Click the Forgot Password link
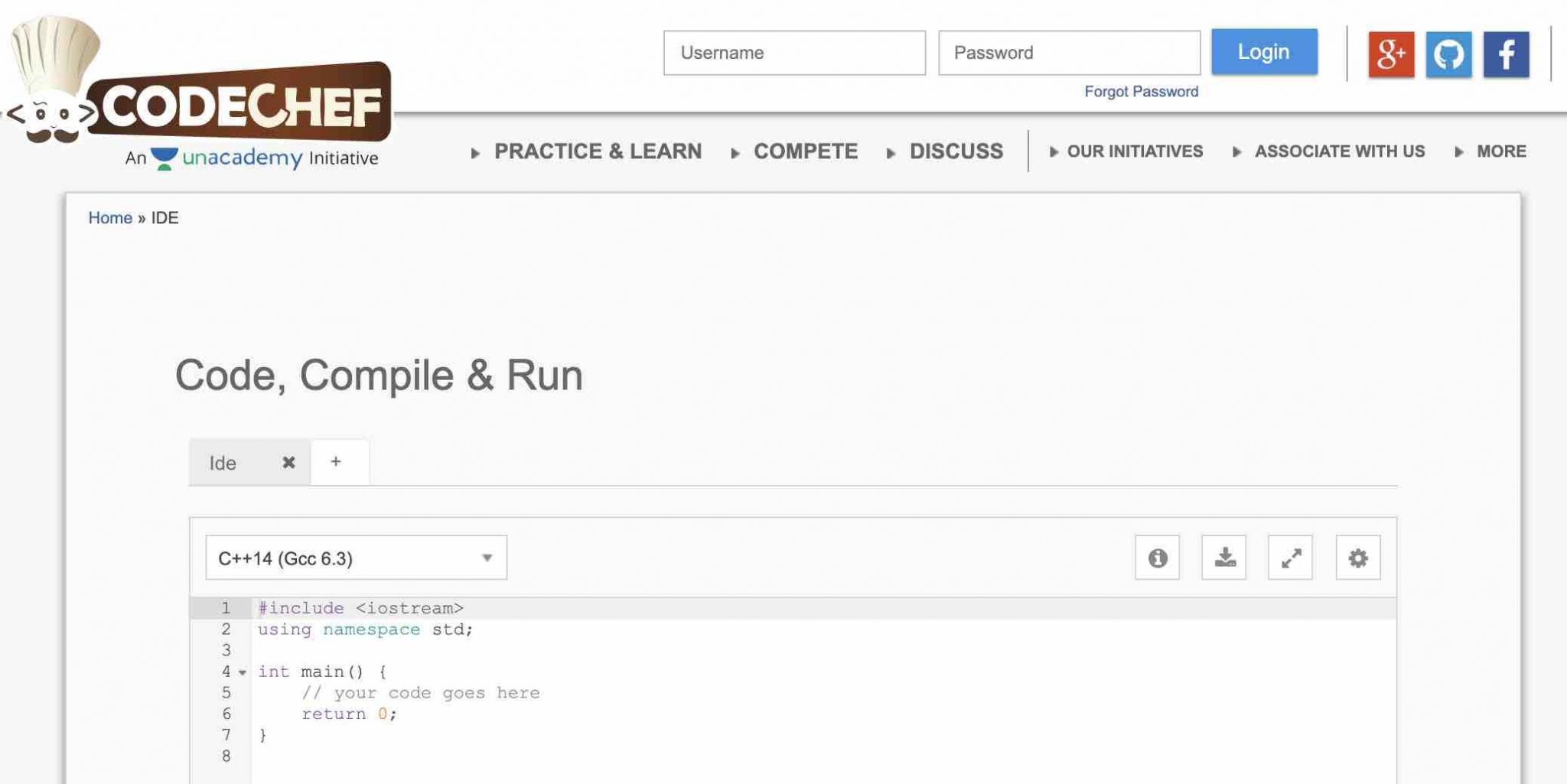 pos(1141,90)
